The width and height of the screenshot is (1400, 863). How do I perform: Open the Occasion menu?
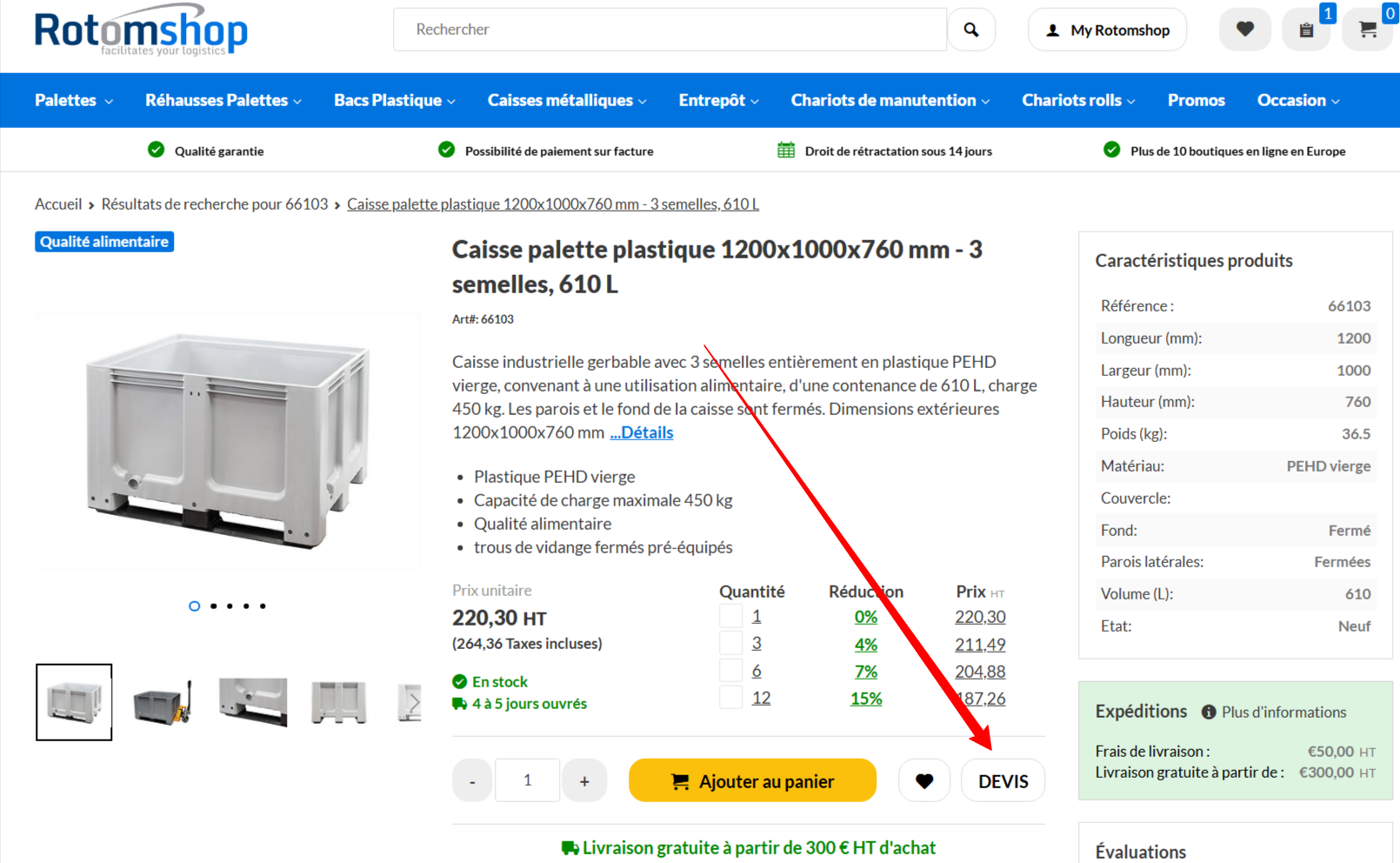point(1297,100)
